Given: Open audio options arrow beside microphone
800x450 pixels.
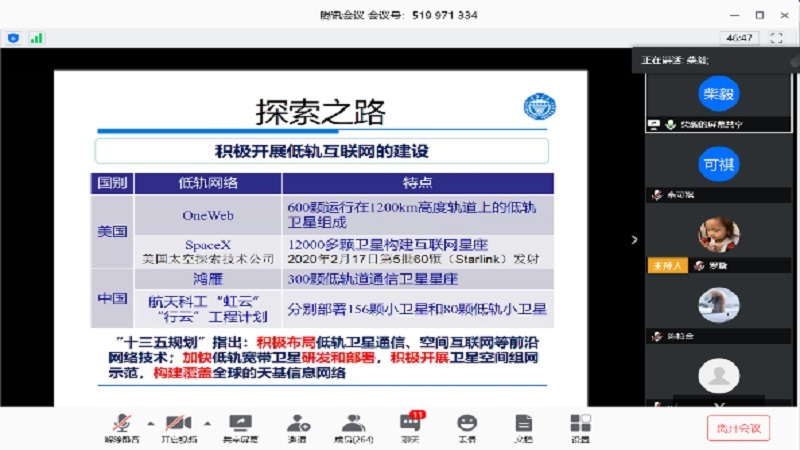Looking at the screenshot, I should (151, 423).
